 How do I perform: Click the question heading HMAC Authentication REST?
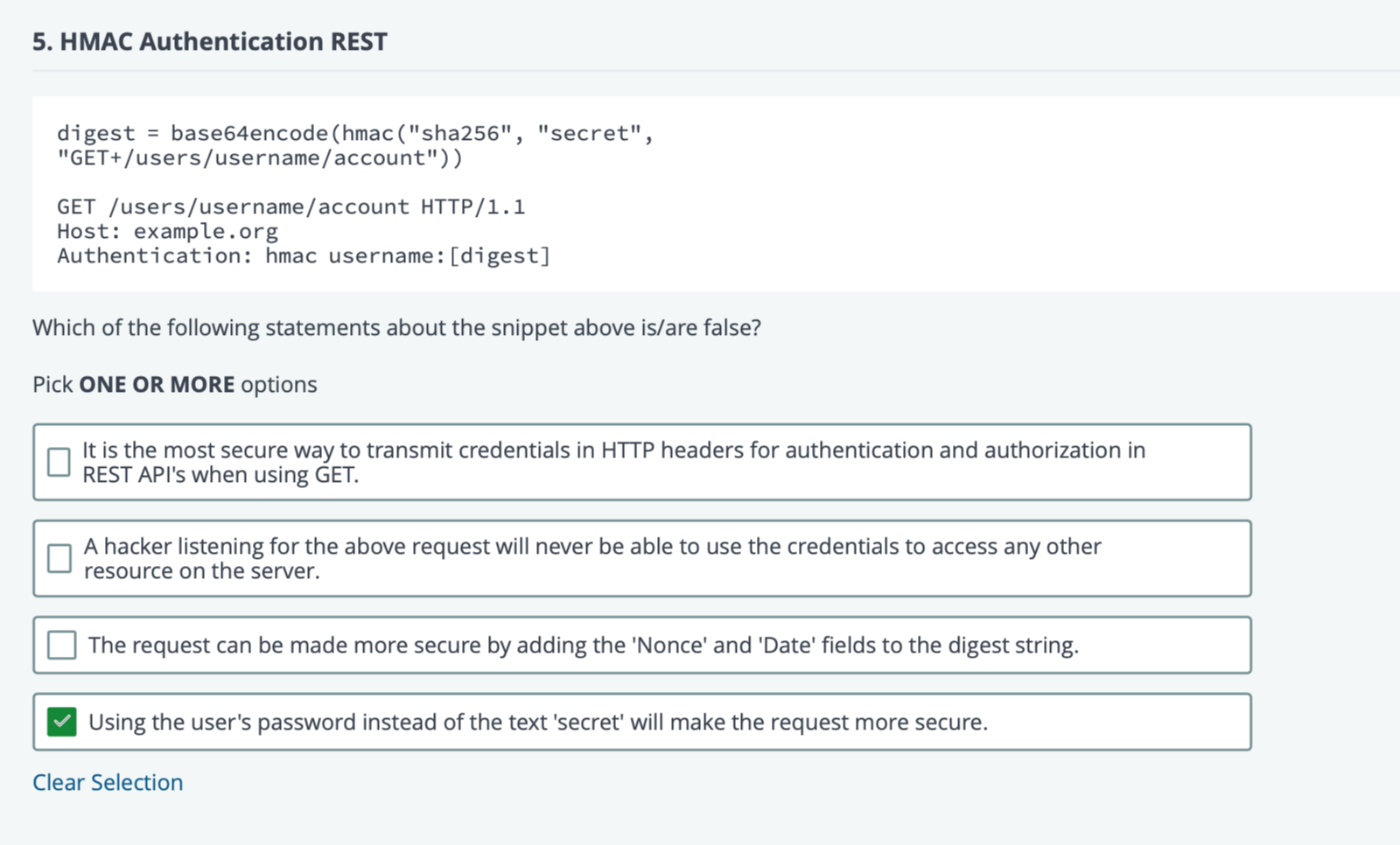[209, 41]
